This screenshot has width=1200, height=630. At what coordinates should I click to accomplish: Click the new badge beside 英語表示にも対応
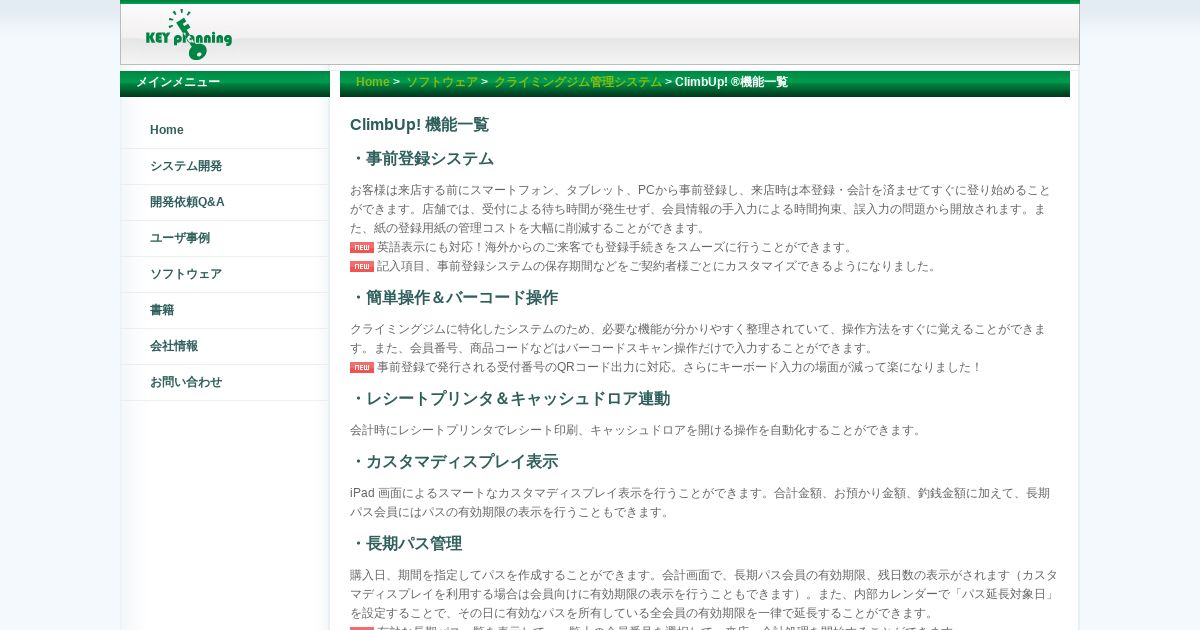pyautogui.click(x=362, y=247)
